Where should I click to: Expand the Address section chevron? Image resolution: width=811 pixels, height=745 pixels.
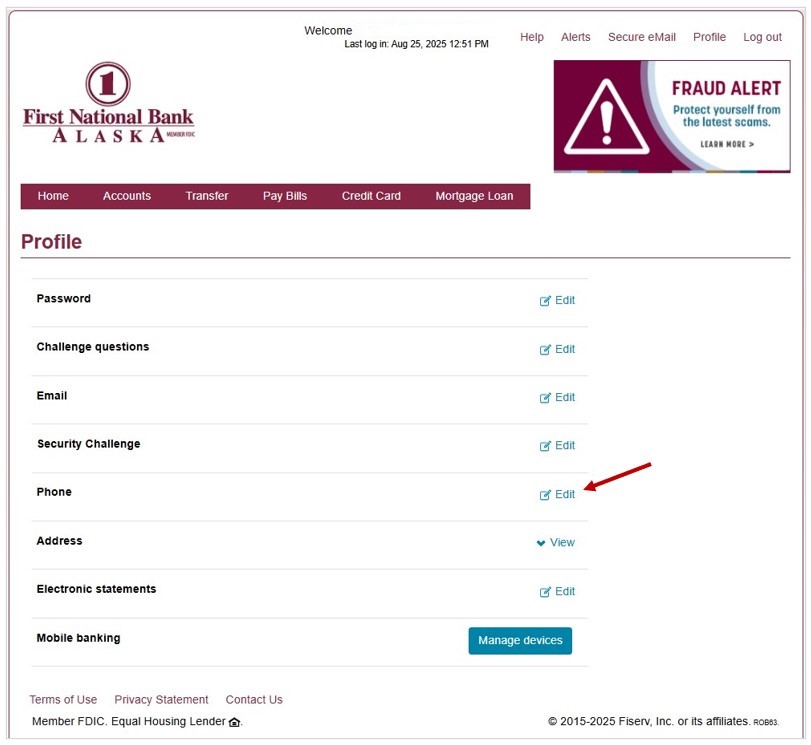541,543
